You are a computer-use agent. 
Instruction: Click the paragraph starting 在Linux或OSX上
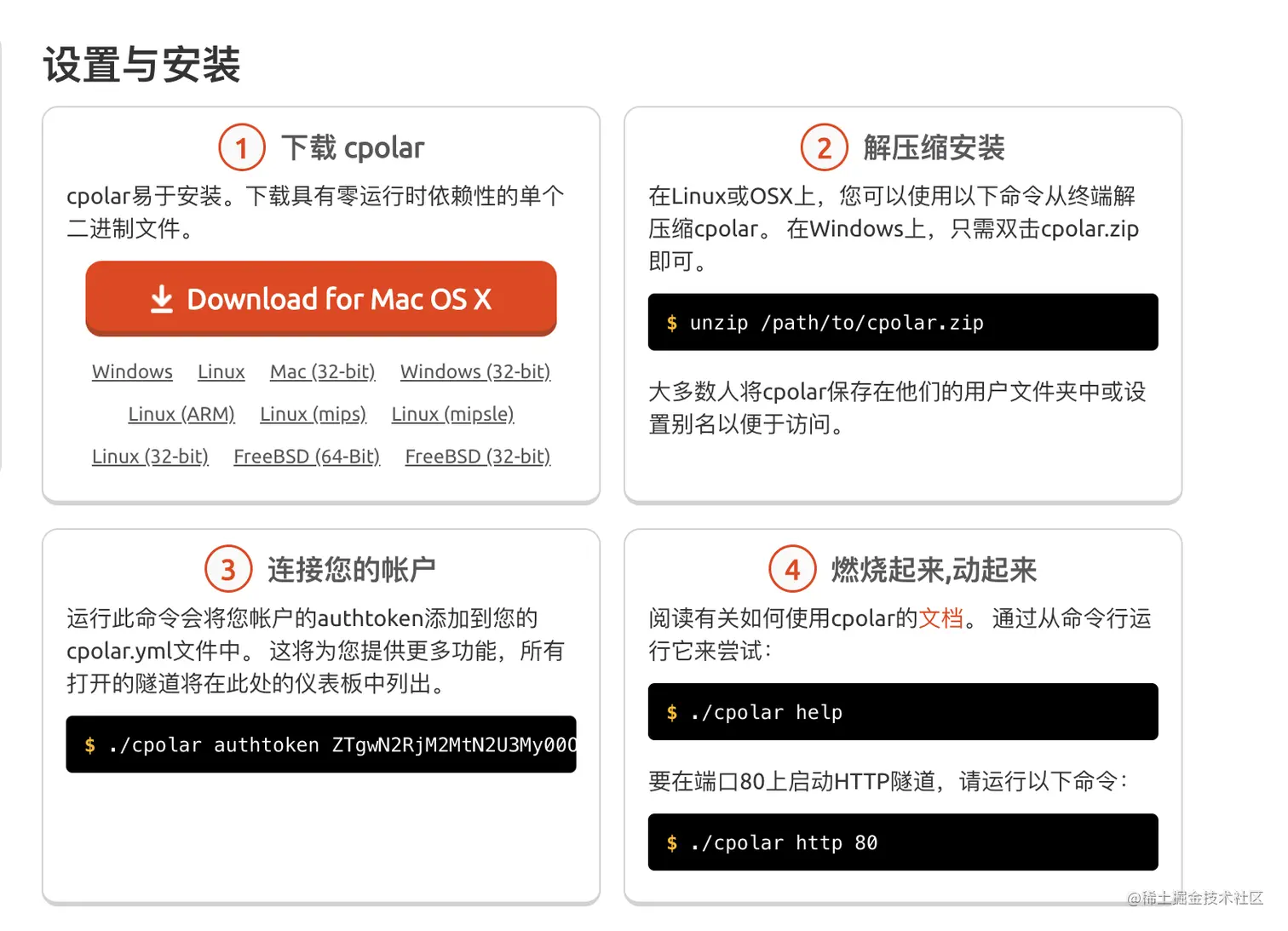click(894, 228)
